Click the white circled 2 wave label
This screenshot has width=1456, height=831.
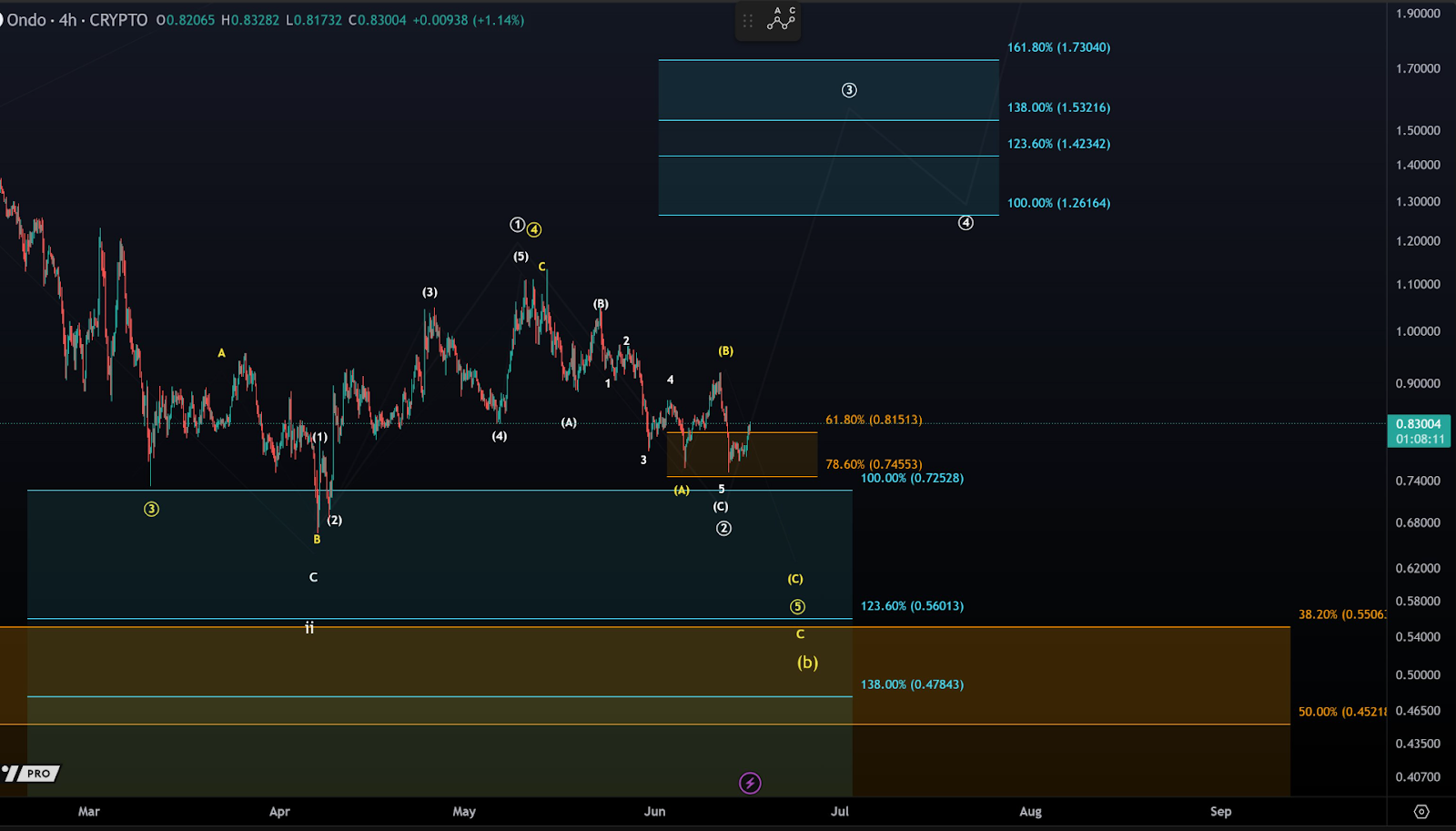723,529
